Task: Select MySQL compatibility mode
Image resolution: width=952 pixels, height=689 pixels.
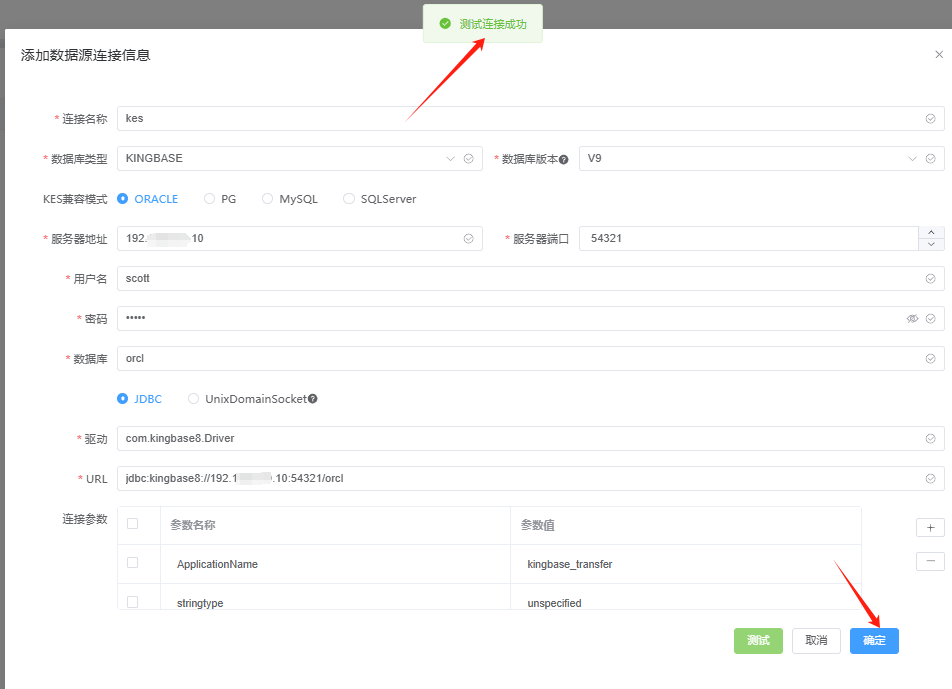Action: click(290, 199)
